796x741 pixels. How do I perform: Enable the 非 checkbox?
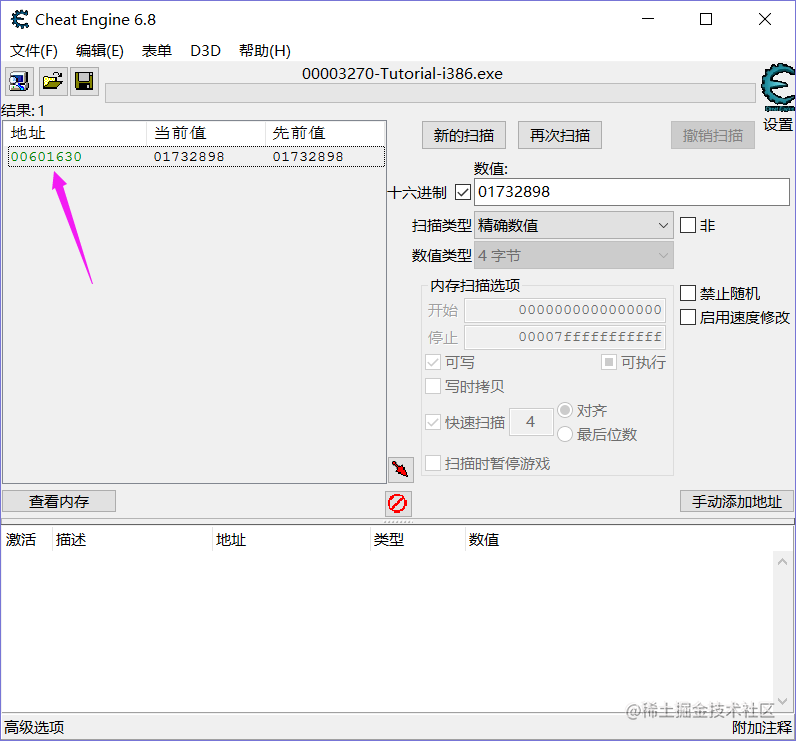click(688, 225)
